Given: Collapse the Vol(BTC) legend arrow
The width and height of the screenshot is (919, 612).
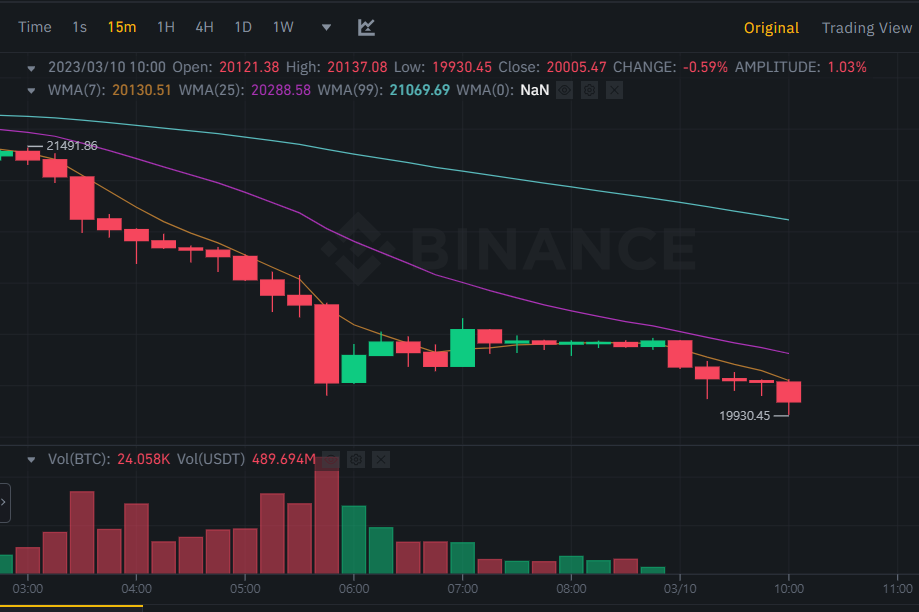Looking at the screenshot, I should tap(31, 460).
